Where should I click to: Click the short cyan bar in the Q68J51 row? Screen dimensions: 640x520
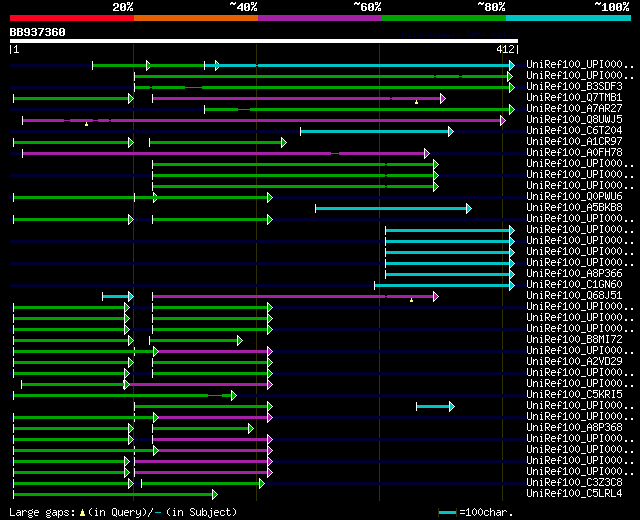tap(118, 296)
